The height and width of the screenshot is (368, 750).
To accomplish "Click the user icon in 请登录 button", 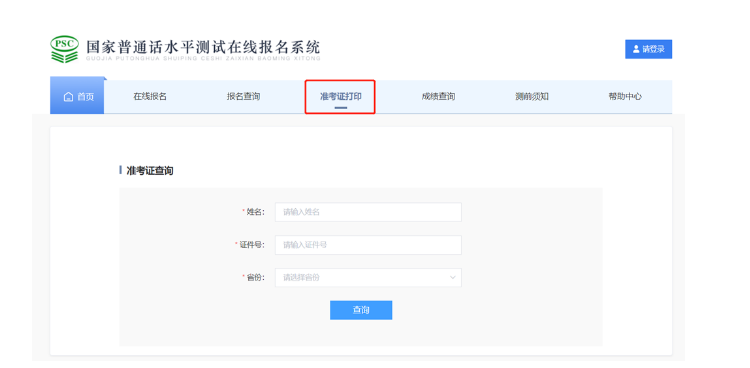I will tap(636, 49).
